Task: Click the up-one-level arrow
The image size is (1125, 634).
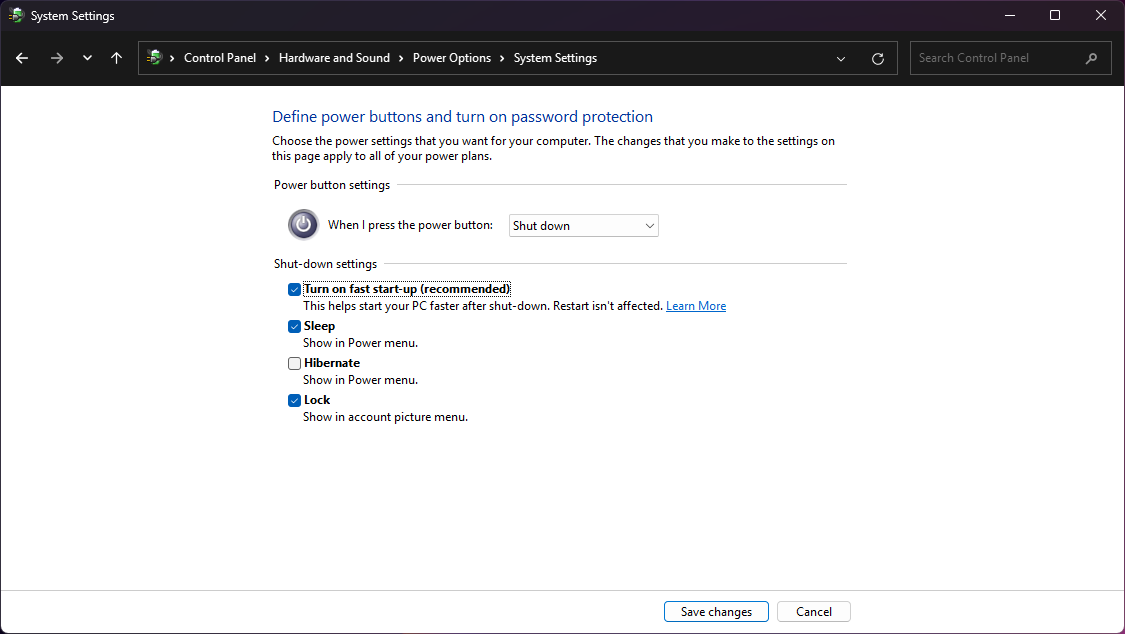Action: pyautogui.click(x=116, y=58)
